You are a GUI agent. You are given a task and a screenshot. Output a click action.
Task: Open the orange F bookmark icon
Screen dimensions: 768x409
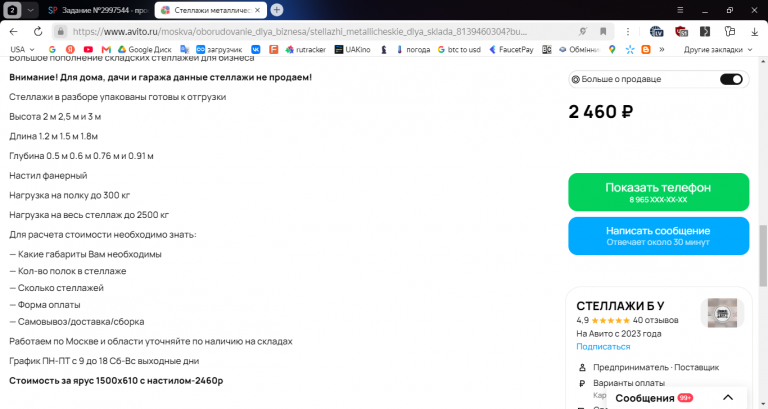point(273,49)
